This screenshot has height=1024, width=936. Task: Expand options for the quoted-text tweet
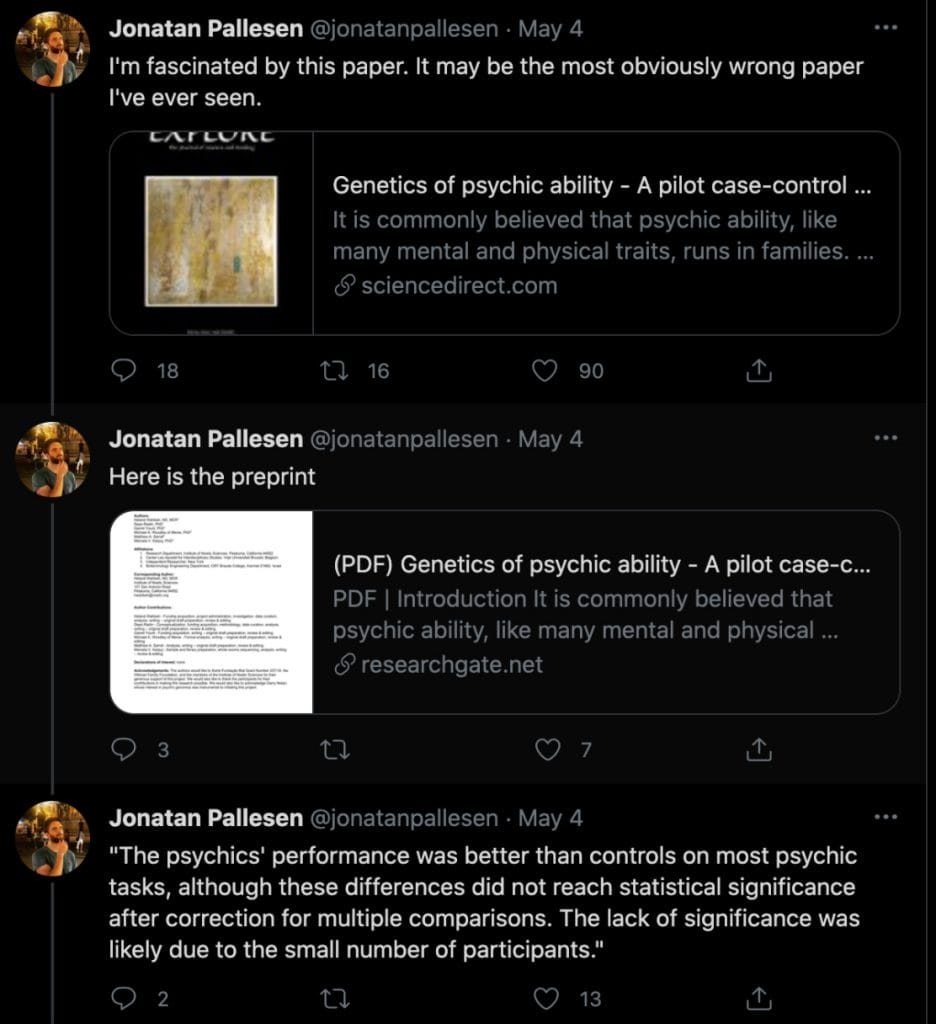[x=884, y=817]
